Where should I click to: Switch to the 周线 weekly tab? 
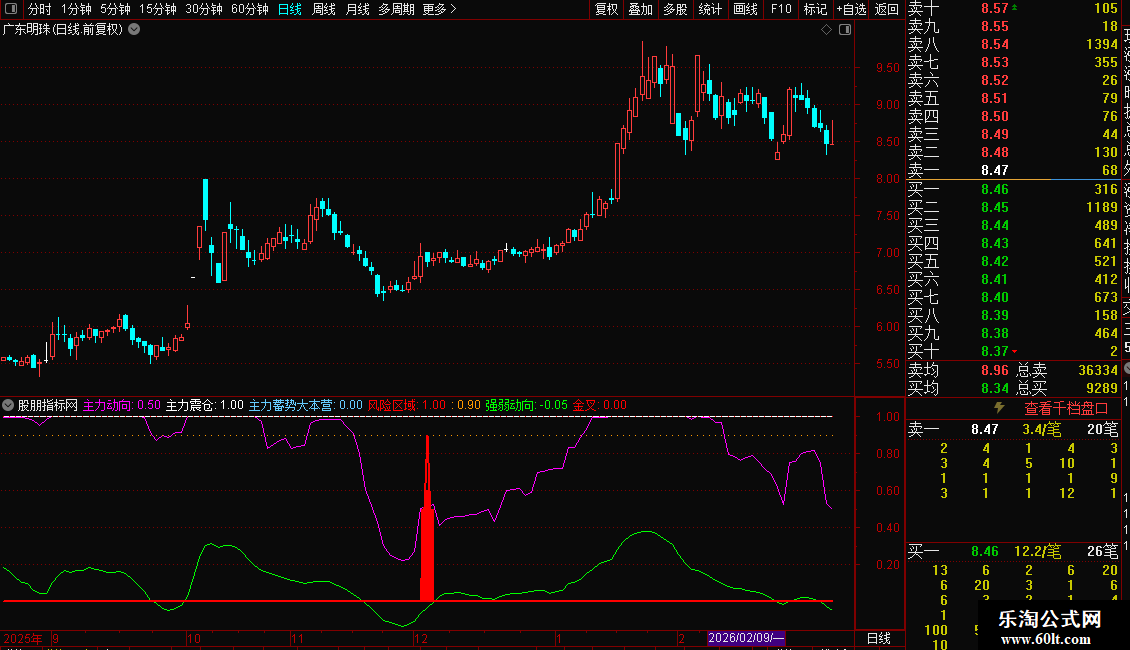tap(324, 9)
